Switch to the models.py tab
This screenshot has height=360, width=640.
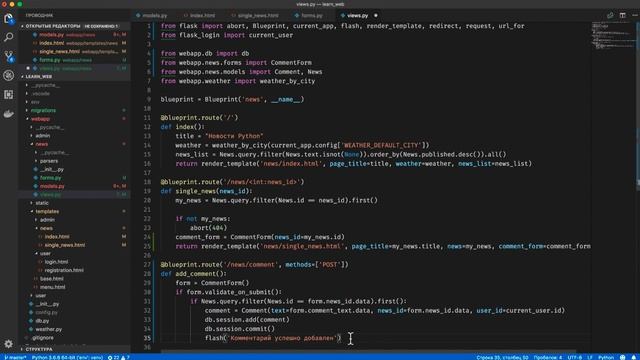click(152, 16)
